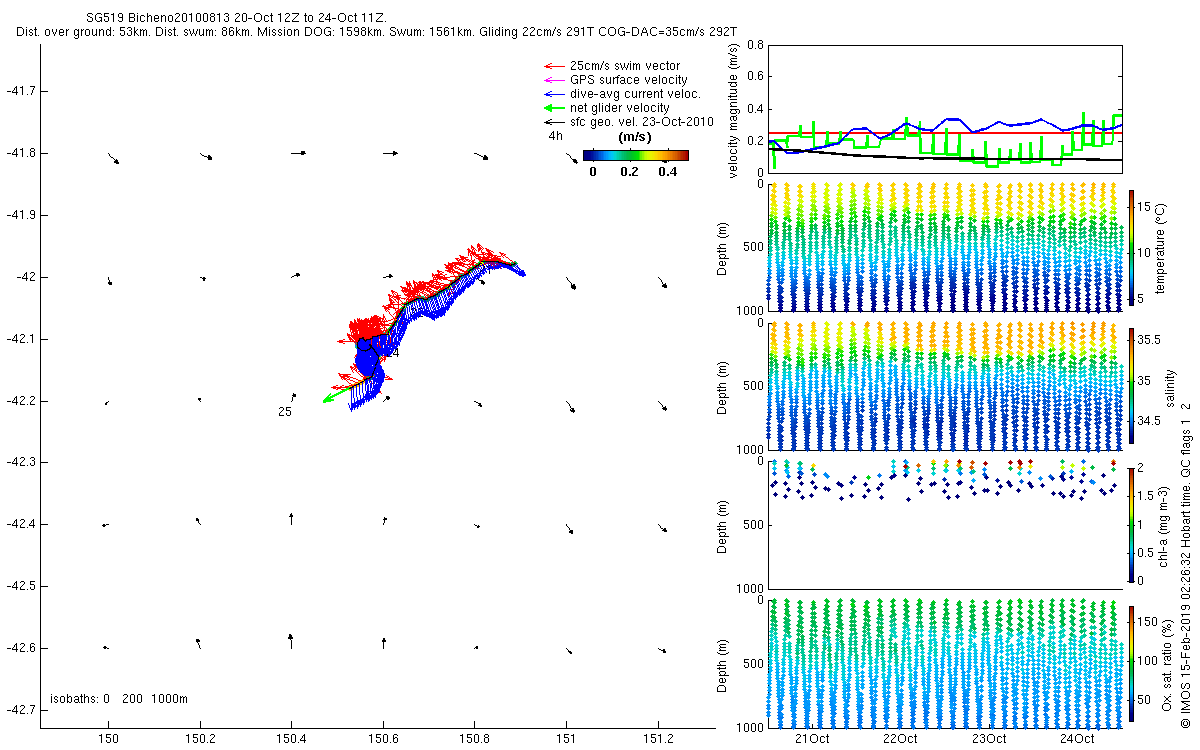This screenshot has width=1200, height=750.
Task: Click the '0.8' tick on the velocity magnitude axis
Action: [x=755, y=45]
